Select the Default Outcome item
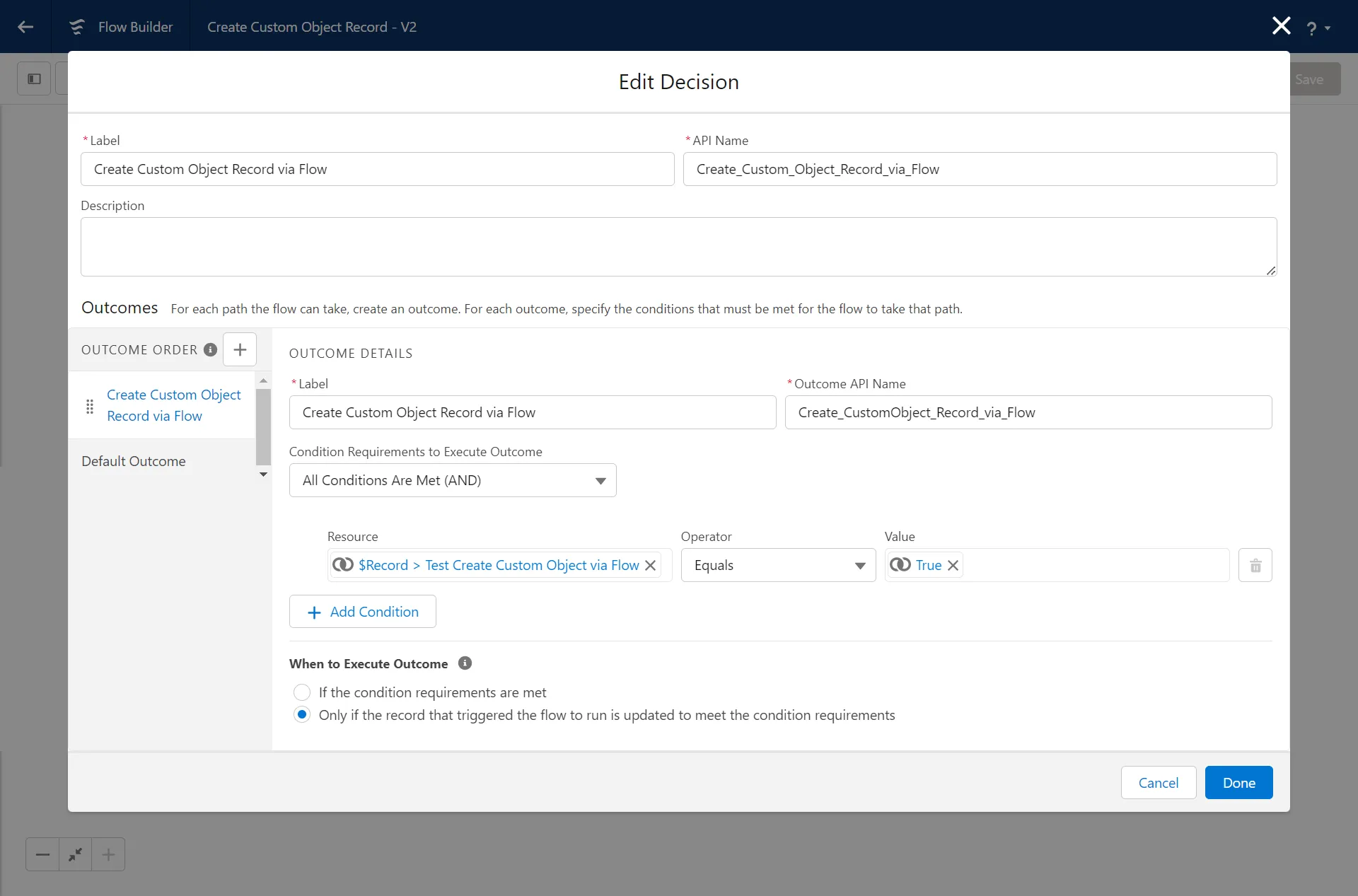Screen dimensions: 1358x896 click(134, 461)
